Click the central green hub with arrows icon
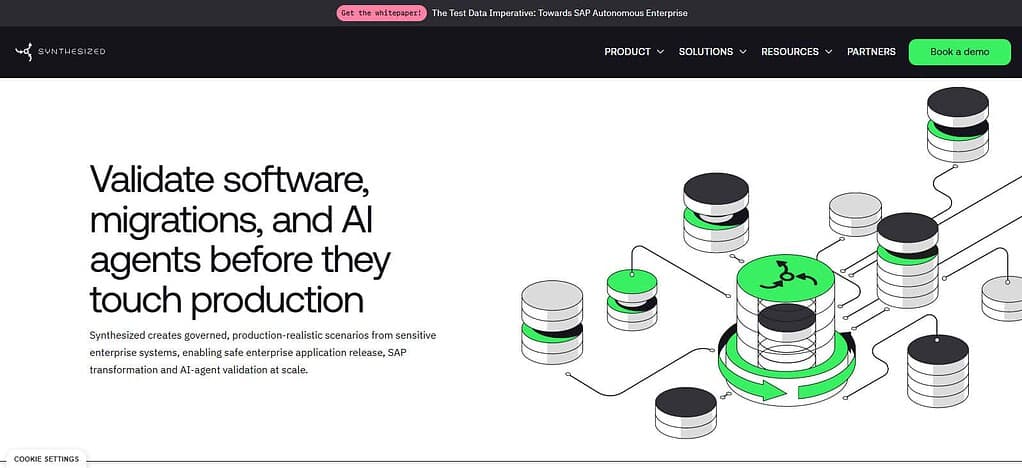Image resolution: width=1022 pixels, height=468 pixels. [785, 277]
